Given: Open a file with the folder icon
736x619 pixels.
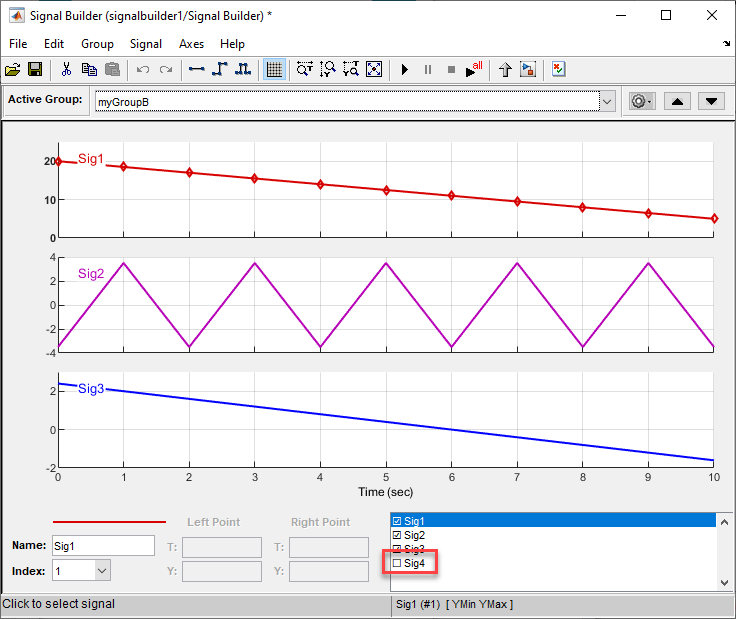Looking at the screenshot, I should 13,70.
